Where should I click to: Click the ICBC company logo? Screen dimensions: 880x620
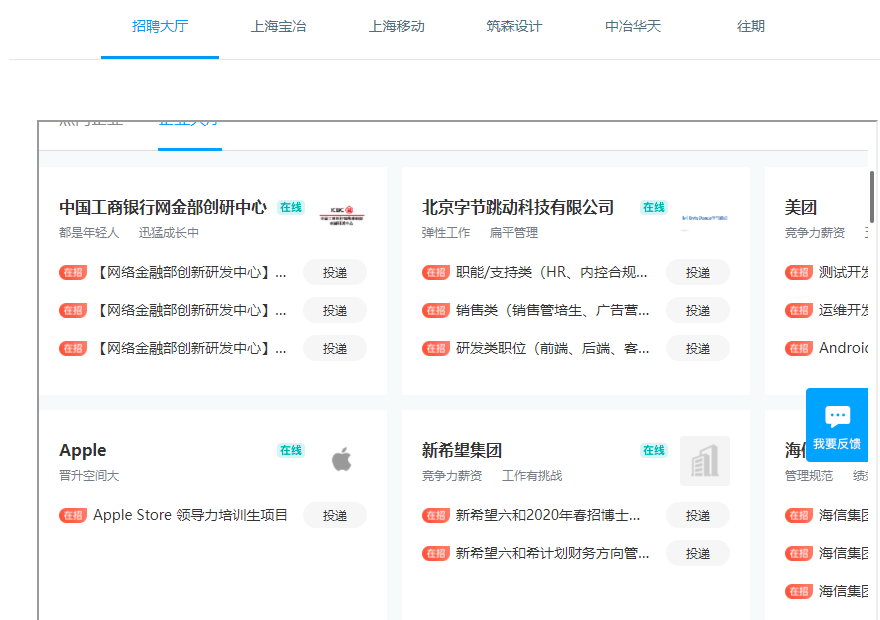tap(342, 216)
